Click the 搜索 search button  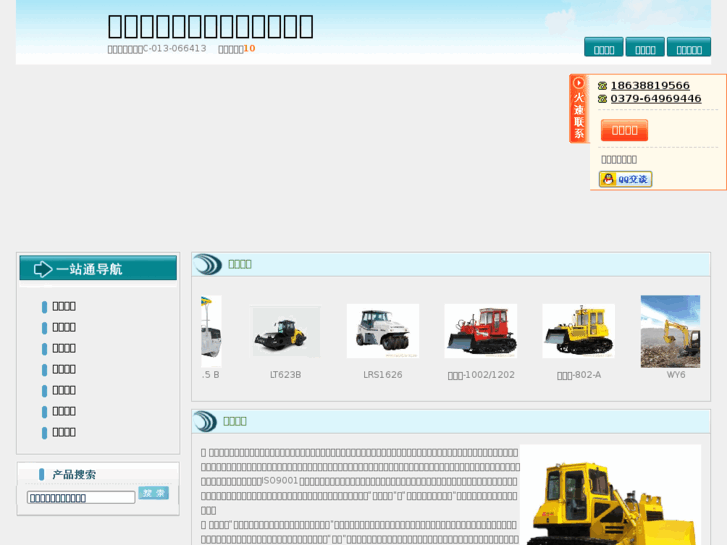[x=153, y=493]
